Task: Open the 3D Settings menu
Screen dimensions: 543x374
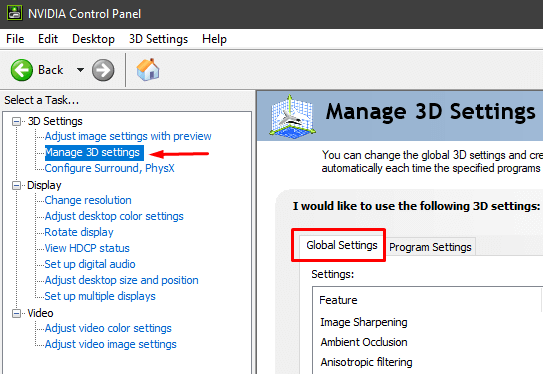Action: tap(158, 39)
